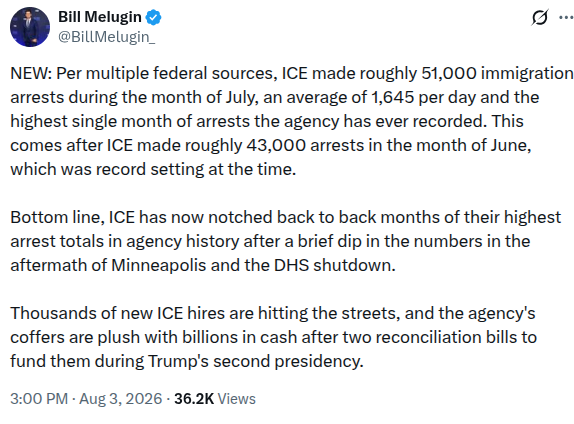Click the 3:00 PM timestamp

coord(39,399)
